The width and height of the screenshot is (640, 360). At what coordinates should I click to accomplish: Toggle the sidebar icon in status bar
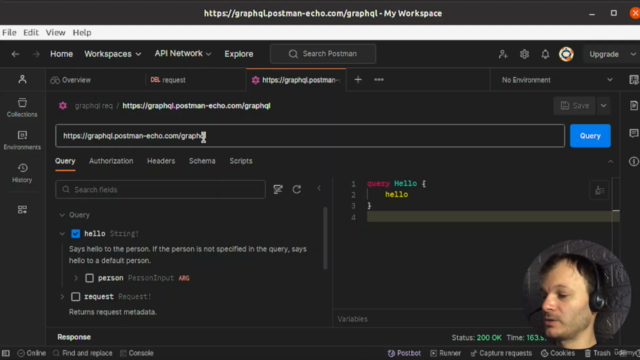click(x=6, y=353)
